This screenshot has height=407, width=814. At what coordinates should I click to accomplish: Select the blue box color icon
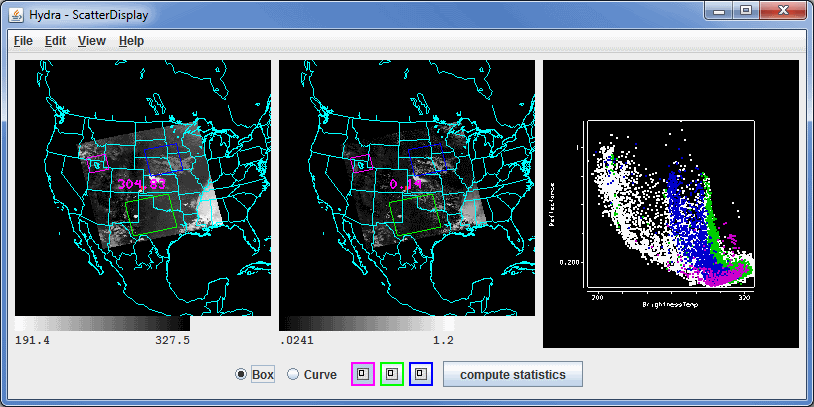pos(422,375)
